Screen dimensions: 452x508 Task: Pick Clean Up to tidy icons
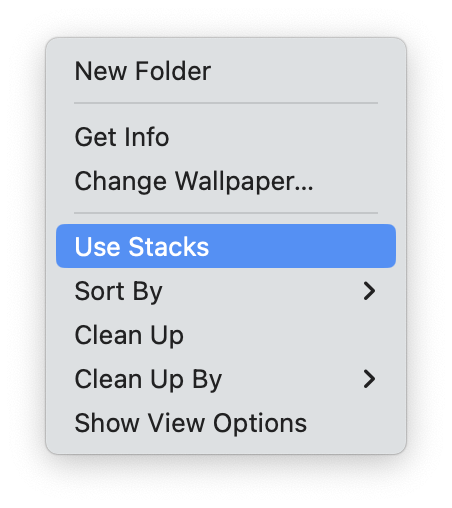[x=226, y=335]
